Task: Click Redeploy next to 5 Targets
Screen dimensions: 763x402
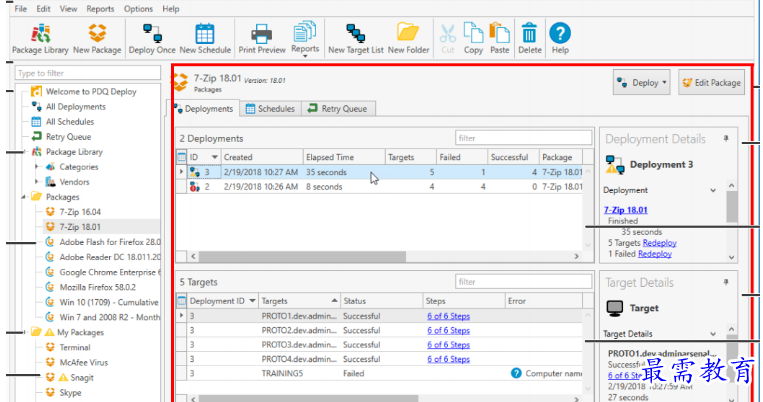Action: tap(659, 243)
